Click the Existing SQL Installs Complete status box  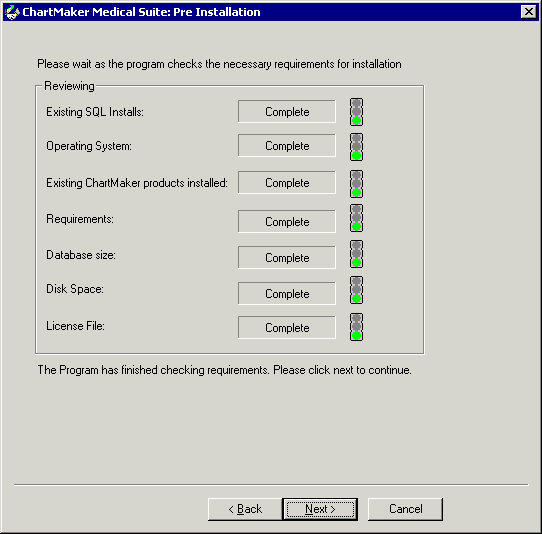(x=287, y=112)
